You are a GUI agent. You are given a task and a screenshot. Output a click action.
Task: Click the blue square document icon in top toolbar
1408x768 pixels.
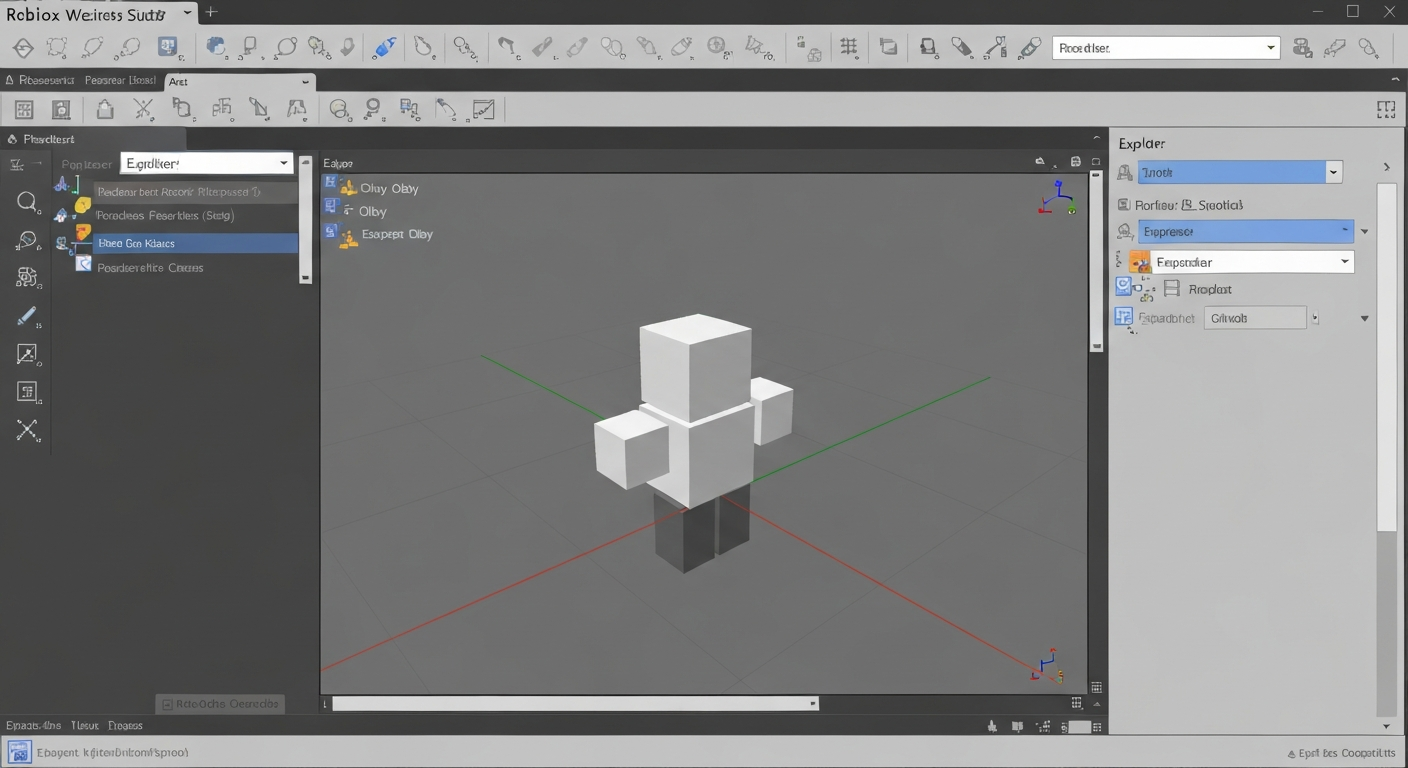tap(168, 47)
